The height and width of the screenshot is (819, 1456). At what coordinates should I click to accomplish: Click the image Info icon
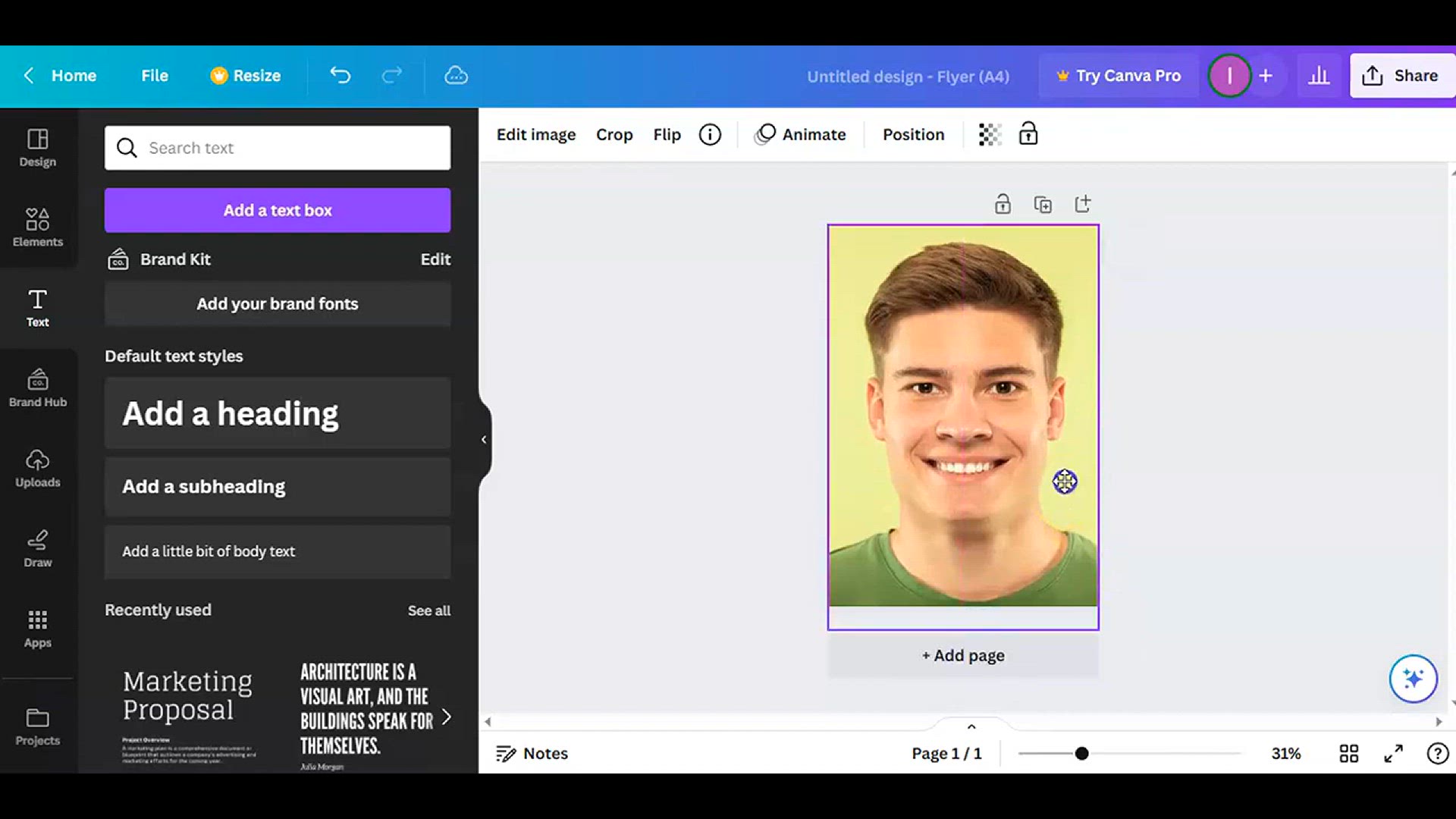tap(710, 135)
